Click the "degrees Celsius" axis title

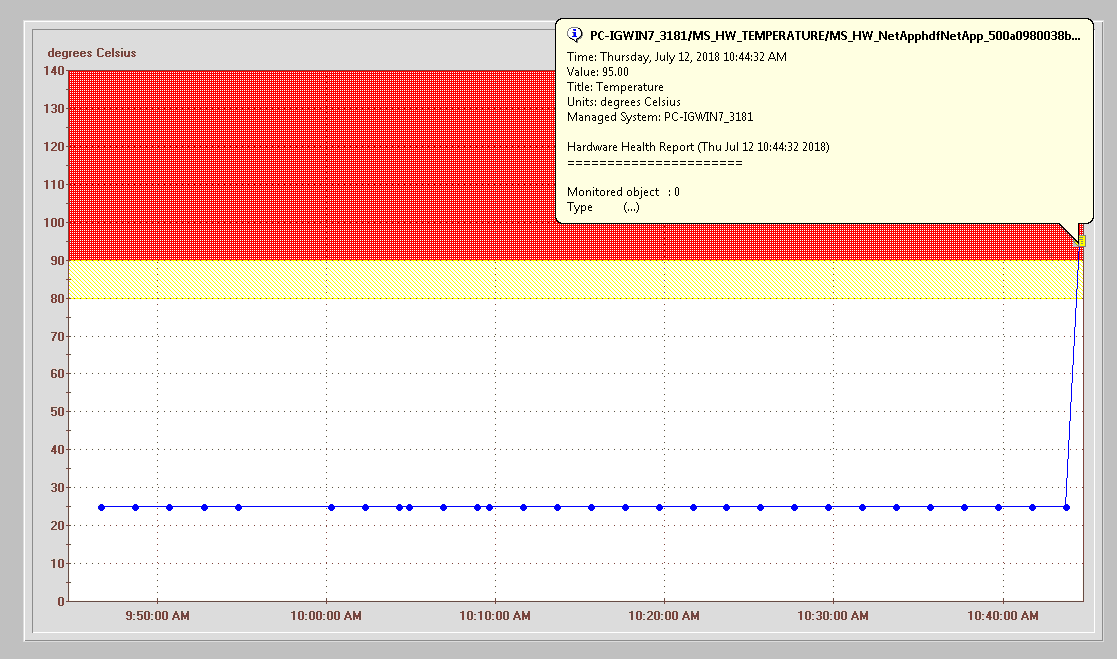tap(92, 53)
